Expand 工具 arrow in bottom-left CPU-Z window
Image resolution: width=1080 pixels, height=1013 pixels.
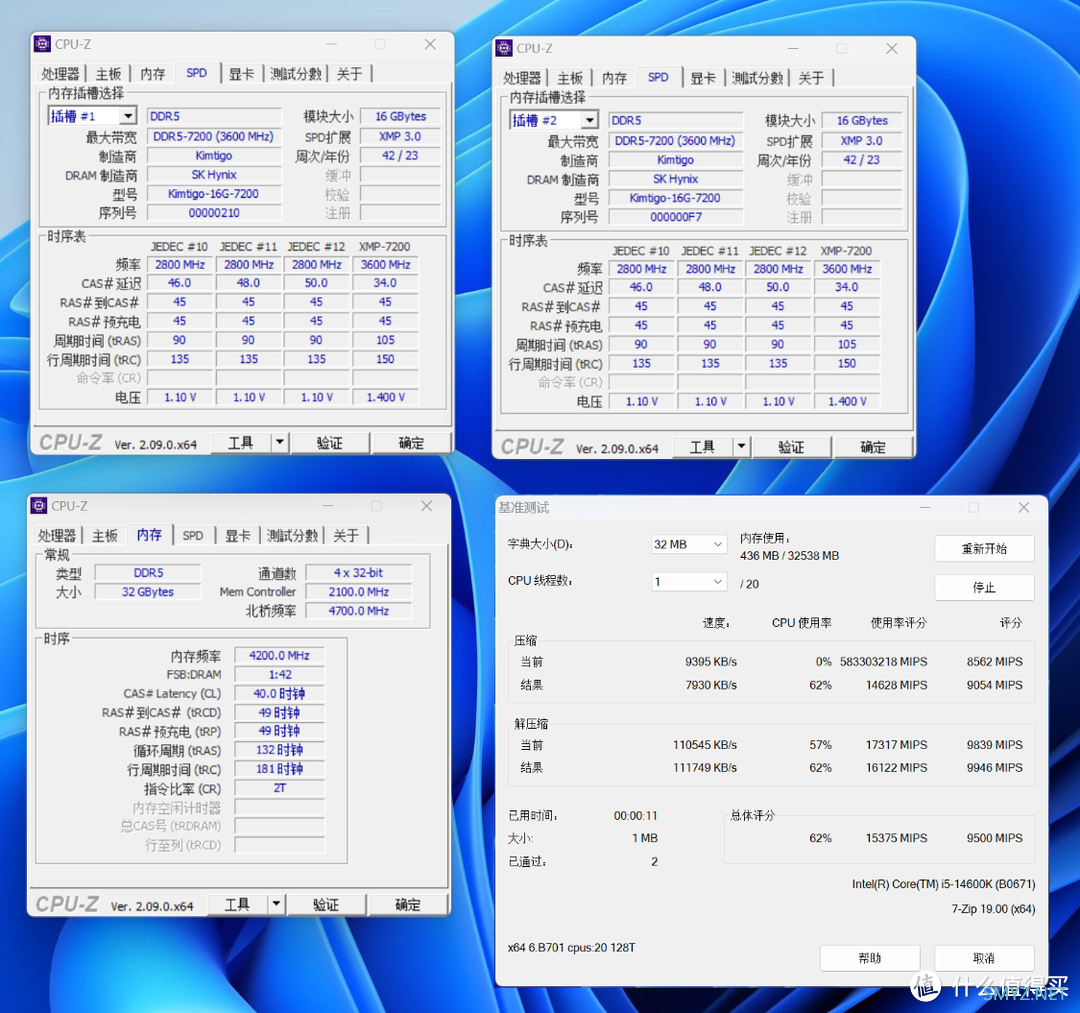276,904
